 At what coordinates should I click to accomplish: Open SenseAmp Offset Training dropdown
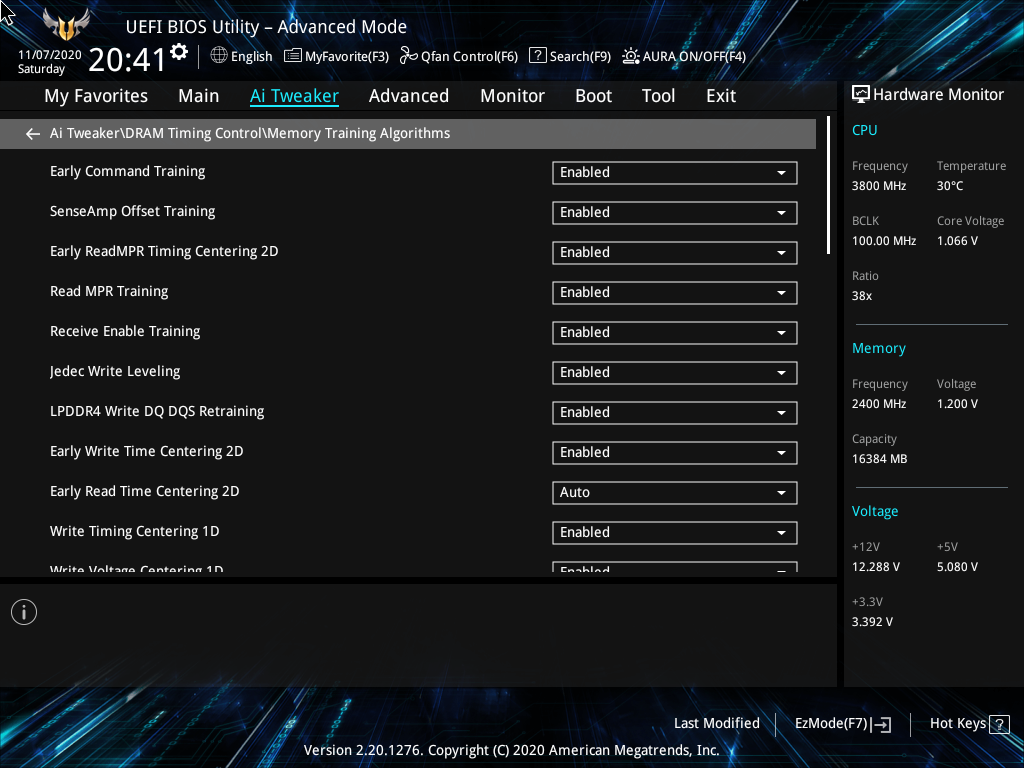coord(675,212)
